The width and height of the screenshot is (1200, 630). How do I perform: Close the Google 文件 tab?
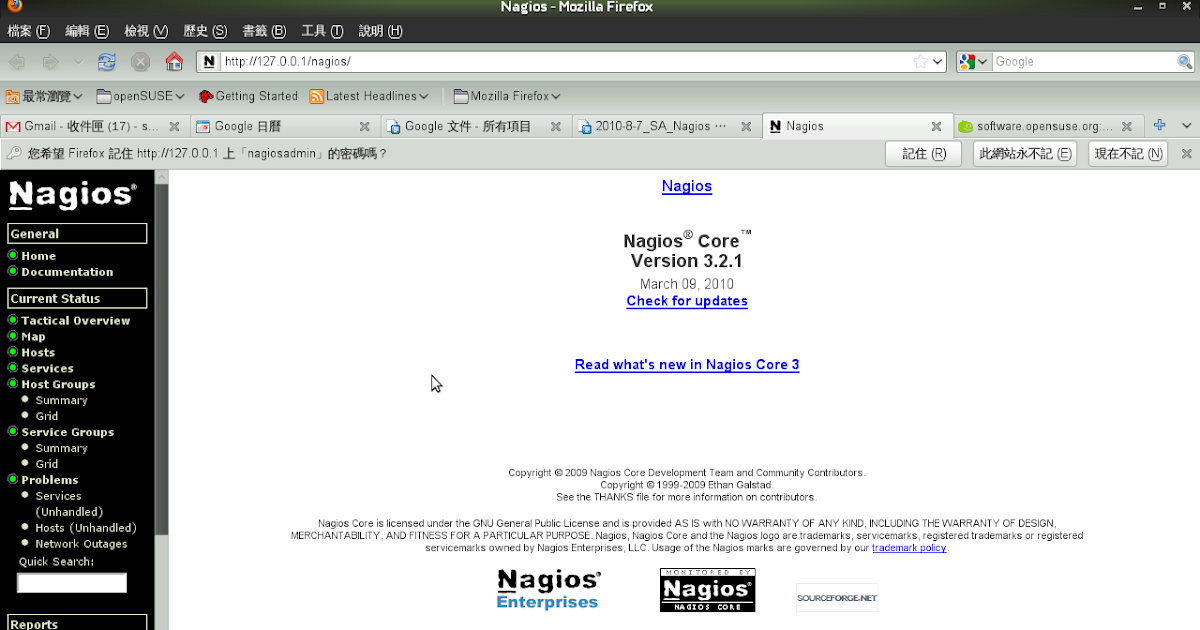click(x=555, y=127)
